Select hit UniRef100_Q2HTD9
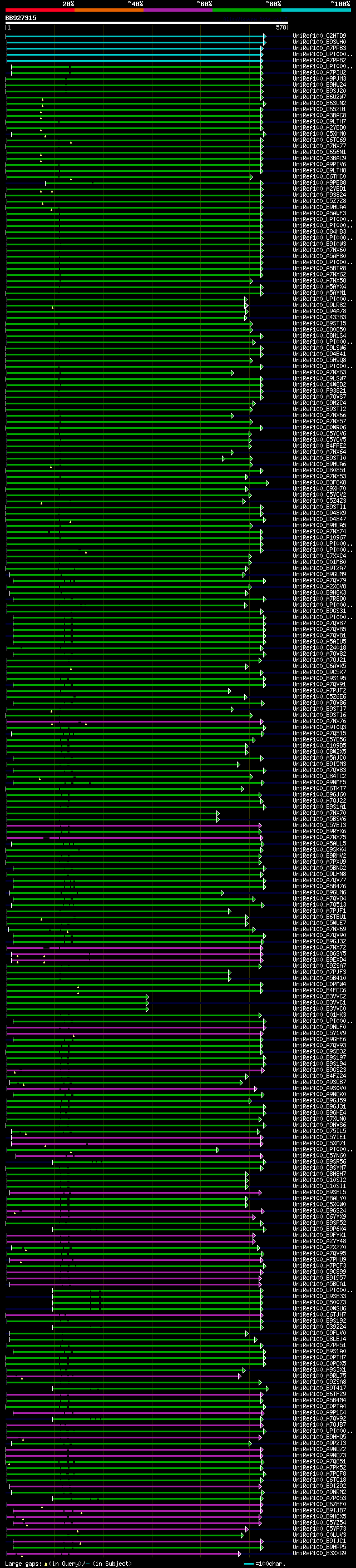 point(319,36)
